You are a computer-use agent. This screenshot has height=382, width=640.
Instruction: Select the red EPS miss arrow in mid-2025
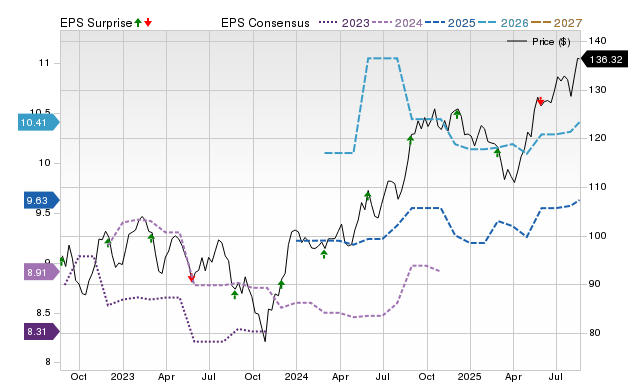point(540,102)
